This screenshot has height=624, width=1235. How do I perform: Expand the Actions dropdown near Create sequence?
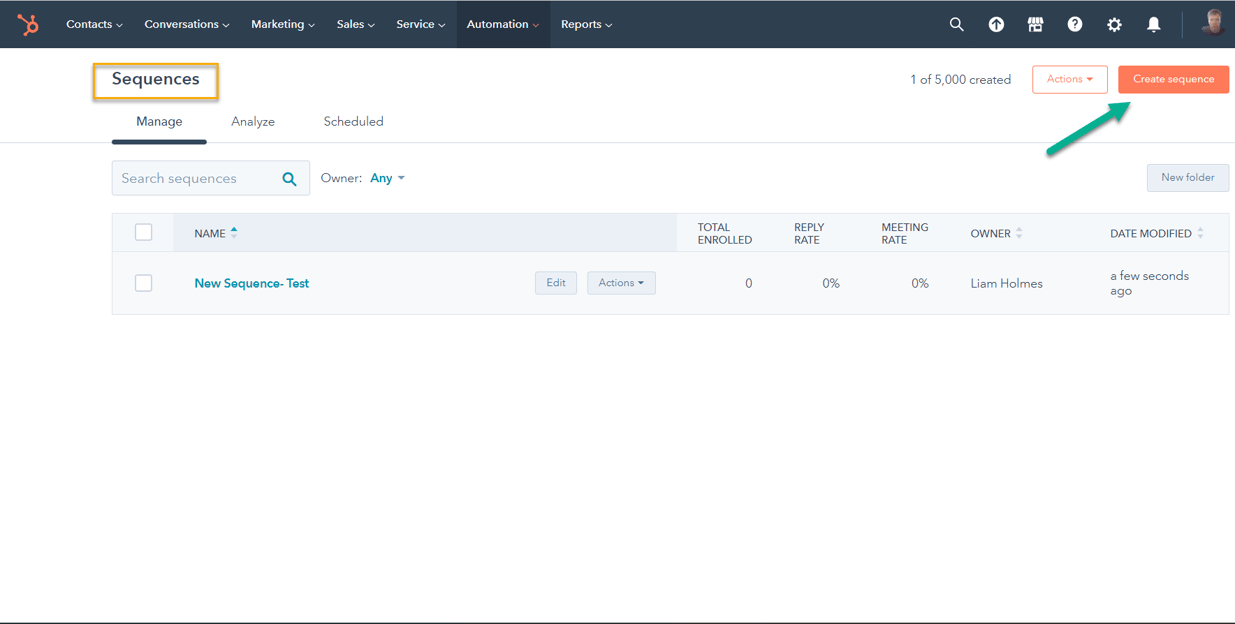1069,78
